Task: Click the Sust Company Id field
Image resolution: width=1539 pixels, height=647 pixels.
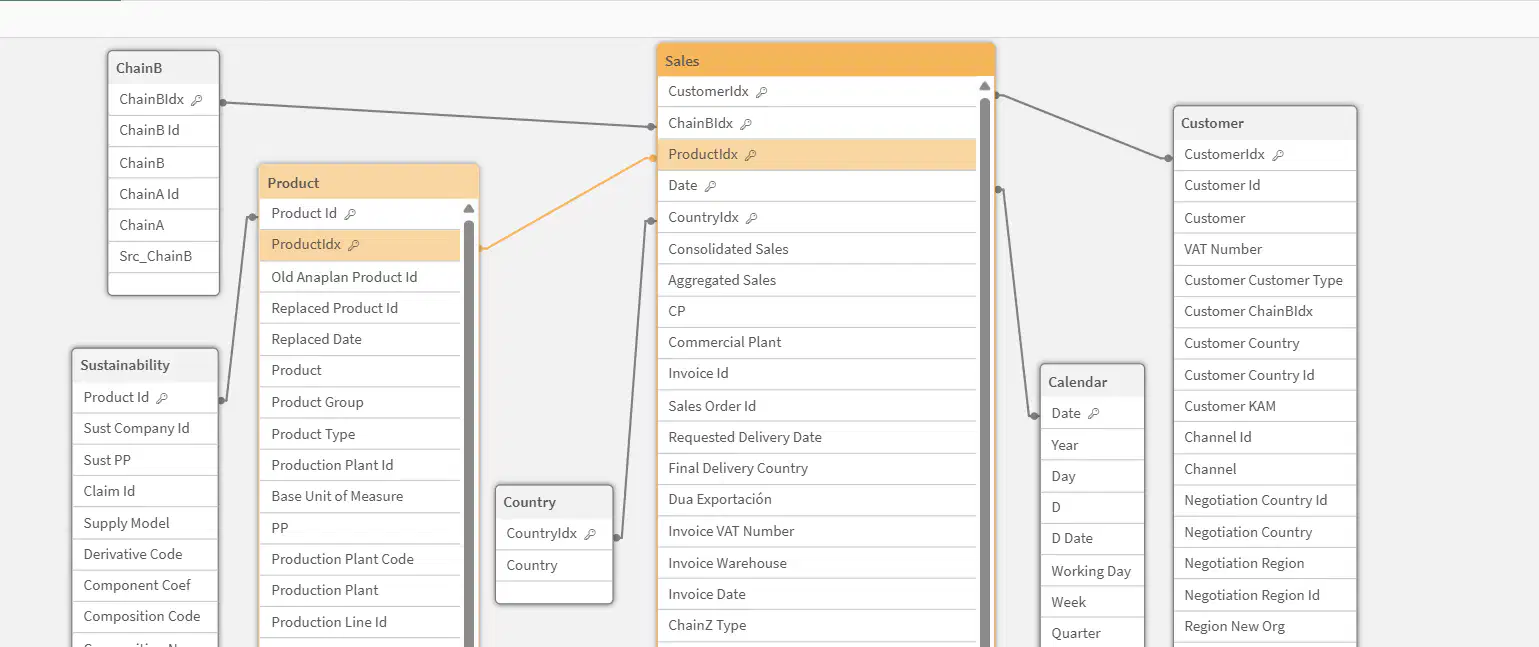Action: [145, 428]
